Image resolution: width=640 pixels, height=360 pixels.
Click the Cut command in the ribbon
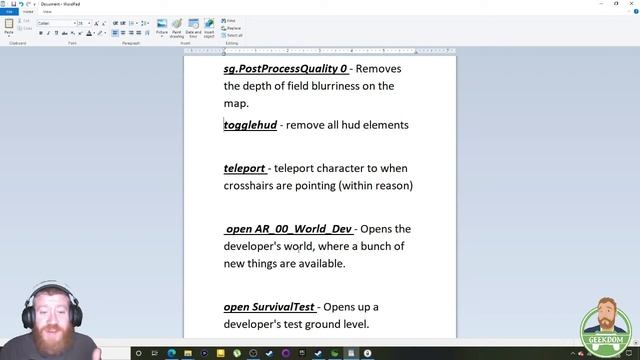(24, 21)
